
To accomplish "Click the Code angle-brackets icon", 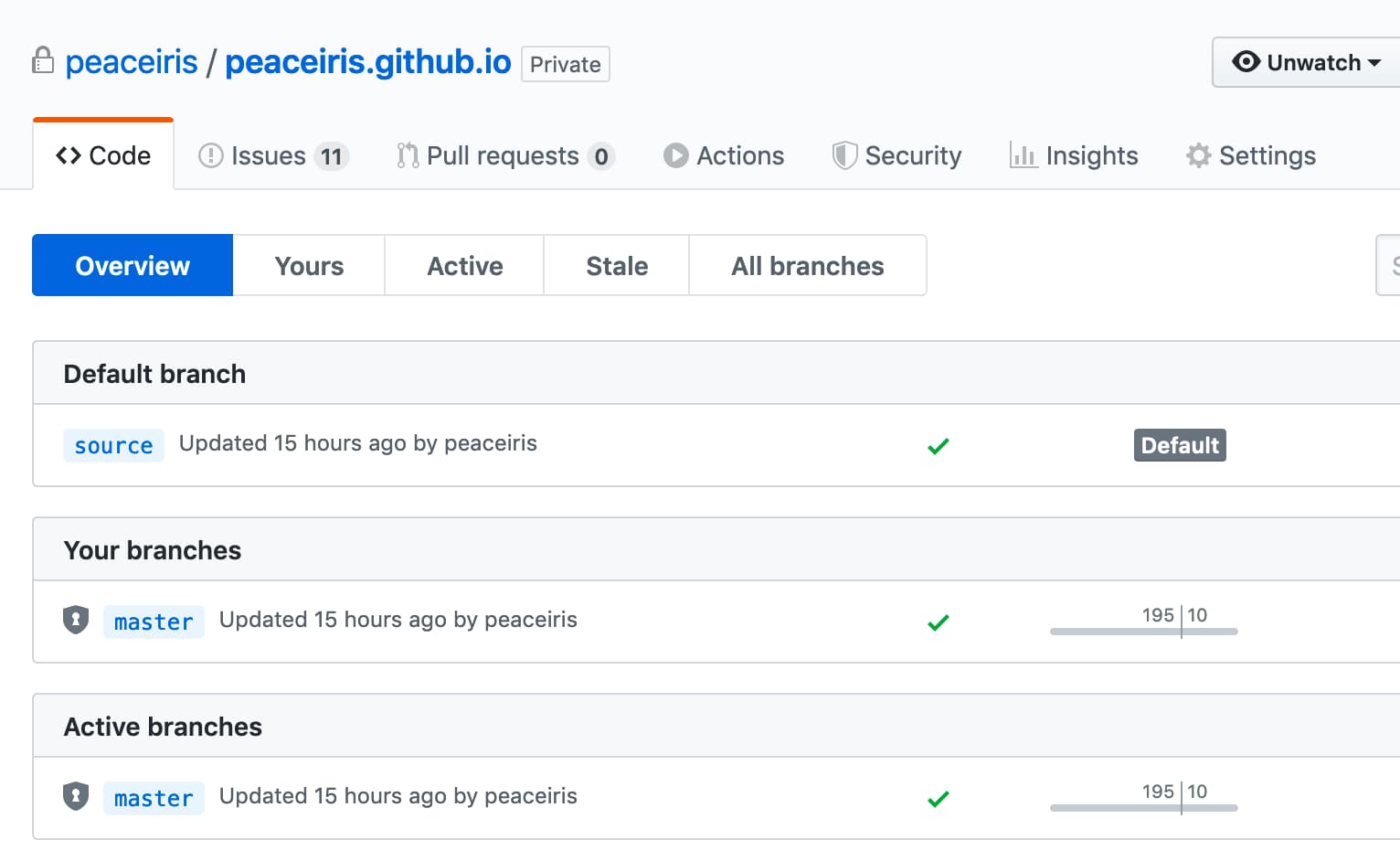I will click(x=66, y=155).
